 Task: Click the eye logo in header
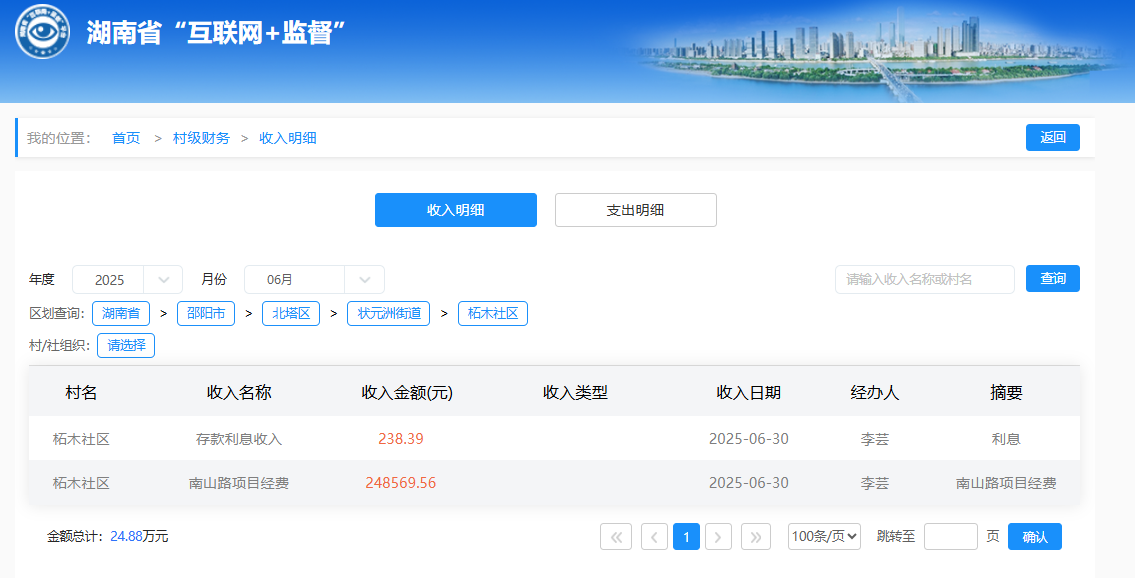coord(43,31)
